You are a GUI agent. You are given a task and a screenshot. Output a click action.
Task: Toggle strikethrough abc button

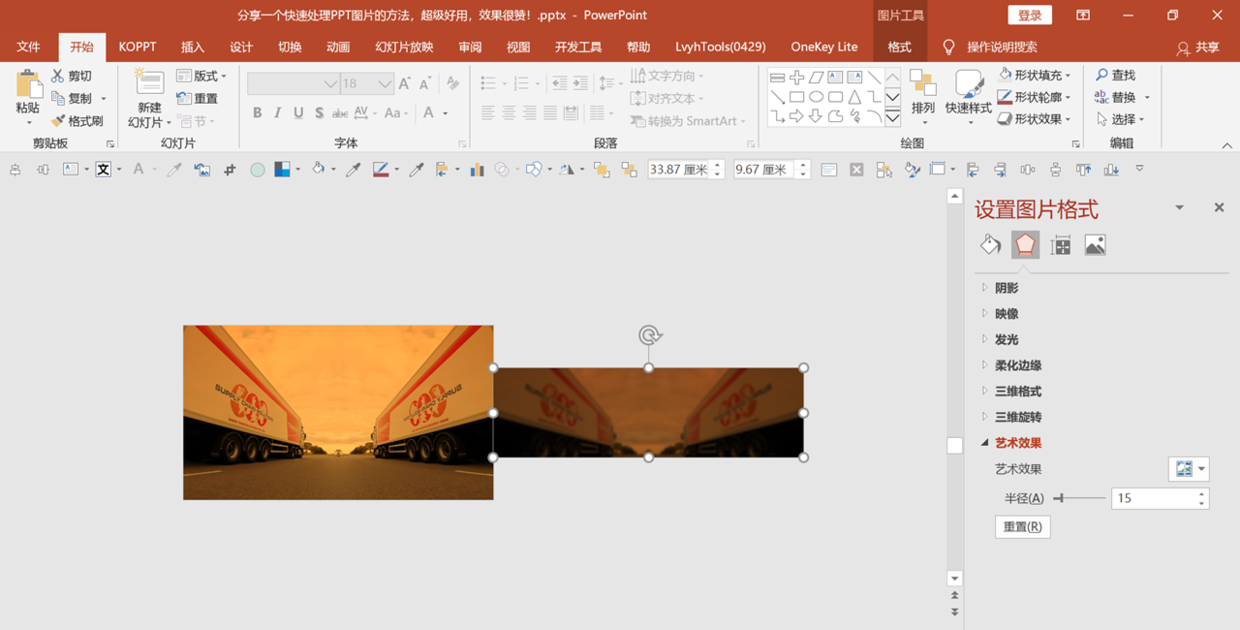340,113
